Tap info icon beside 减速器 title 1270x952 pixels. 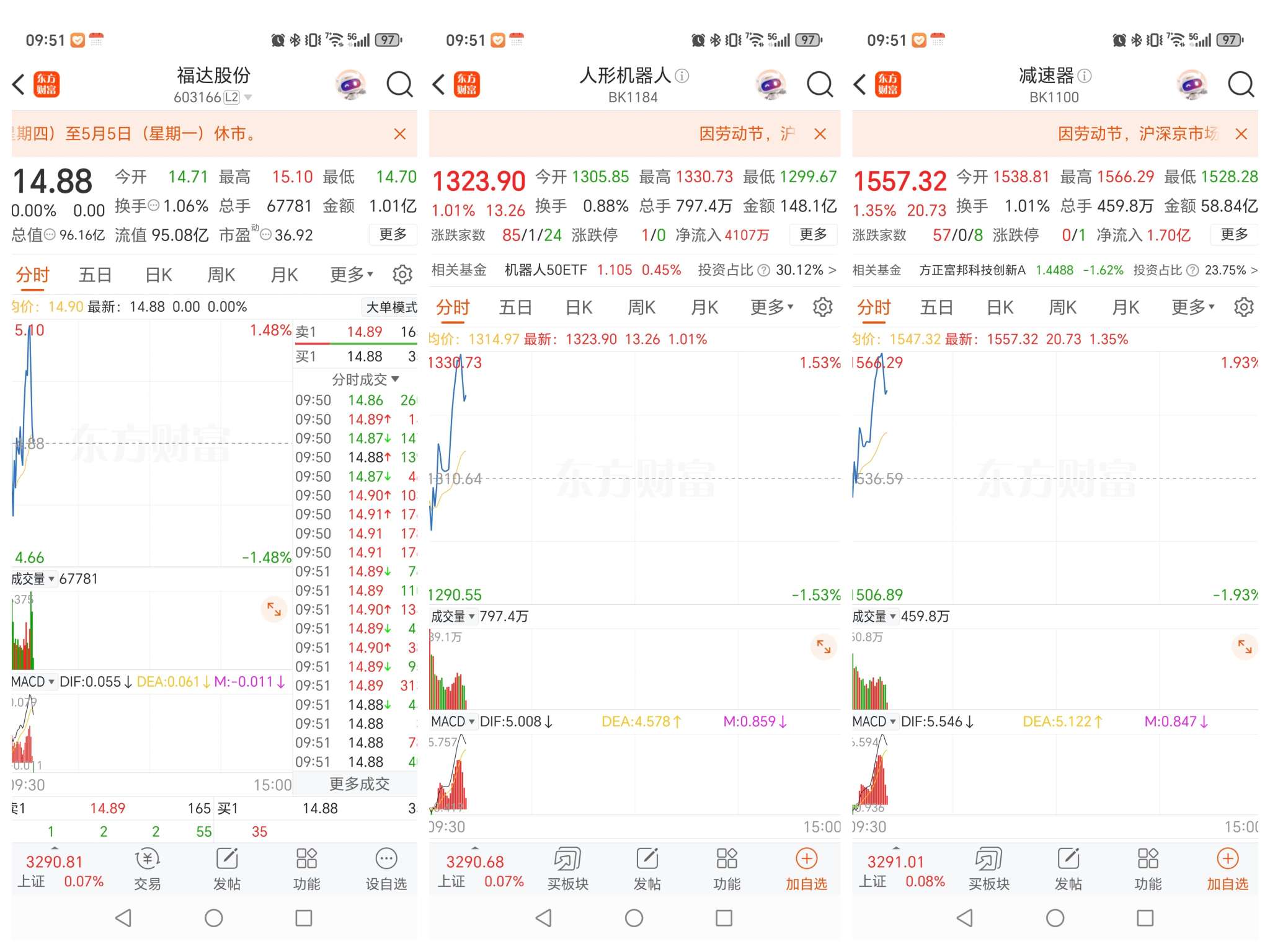tap(1085, 76)
